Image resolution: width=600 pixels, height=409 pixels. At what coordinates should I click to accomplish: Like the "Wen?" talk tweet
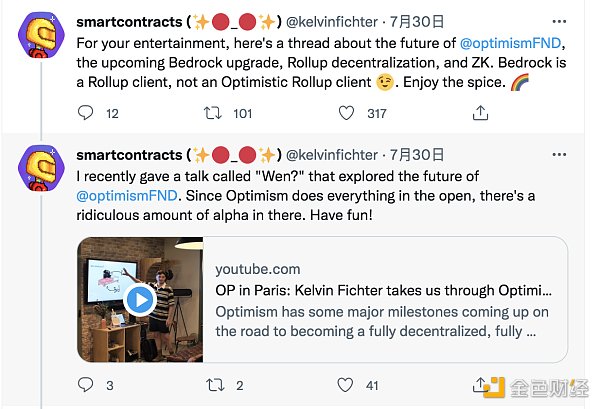345,385
